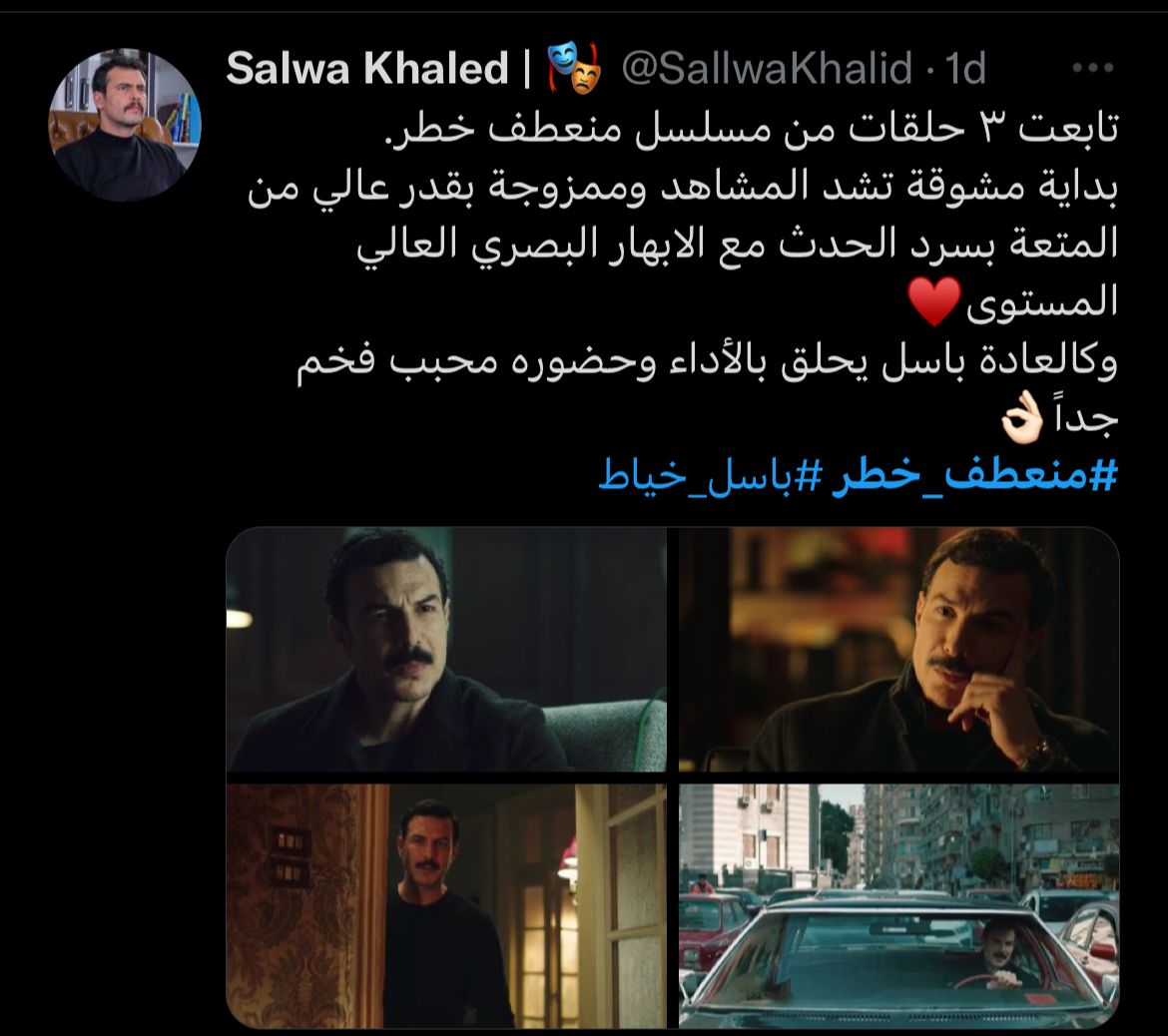Click the theater masks emoji beside the name

[574, 68]
